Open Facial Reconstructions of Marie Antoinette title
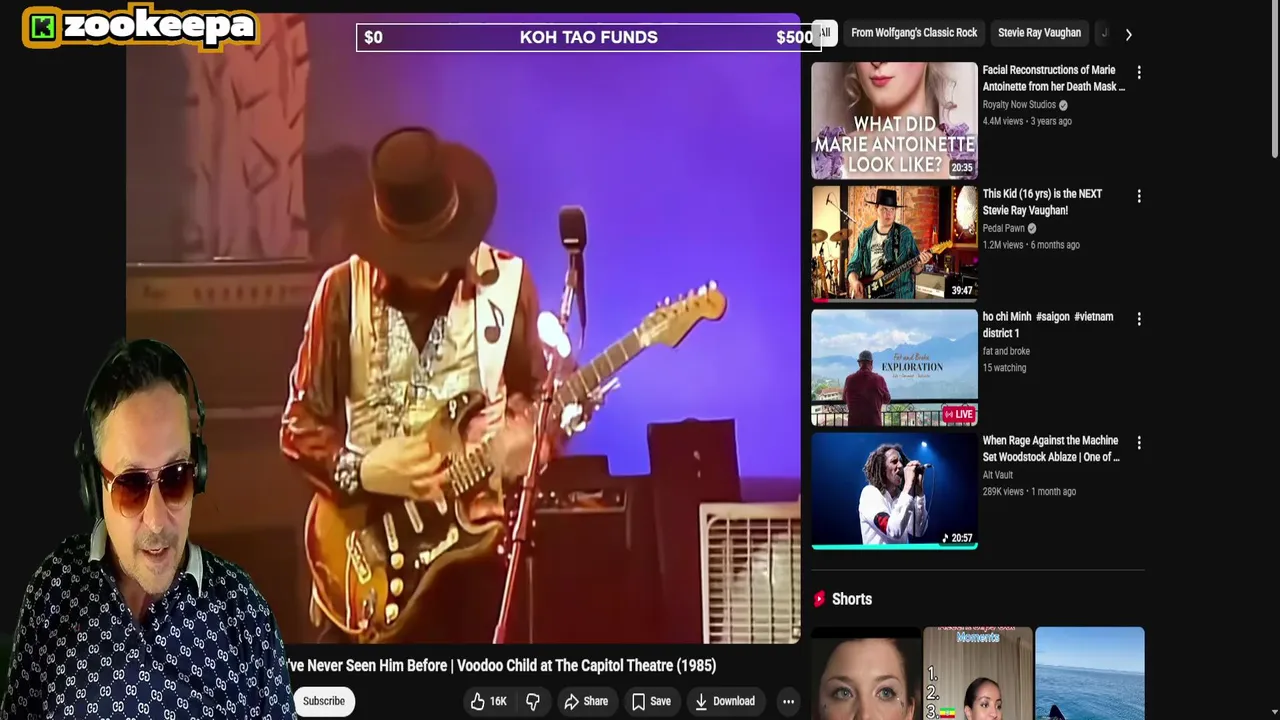Viewport: 1280px width, 720px height. click(1053, 78)
